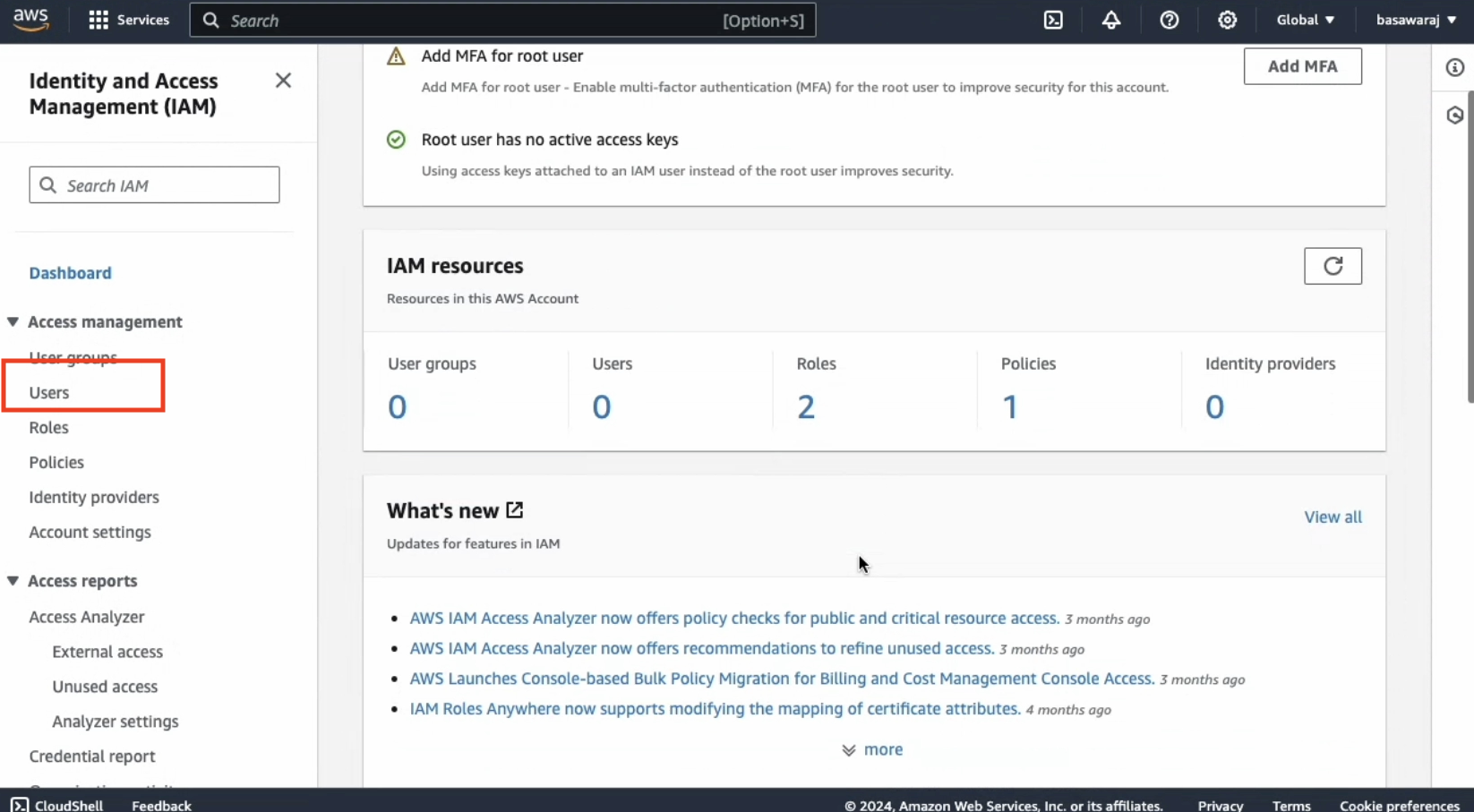Open What's new external link icon
This screenshot has width=1474, height=812.
(x=515, y=509)
